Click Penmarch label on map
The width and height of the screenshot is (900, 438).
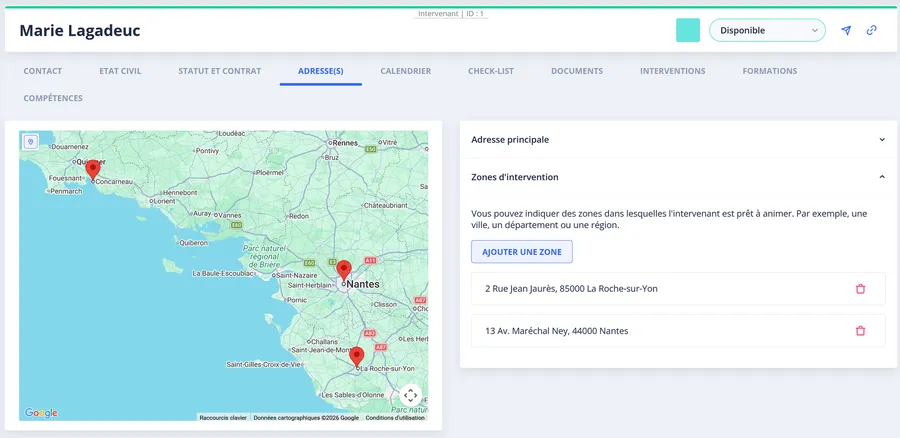click(66, 191)
